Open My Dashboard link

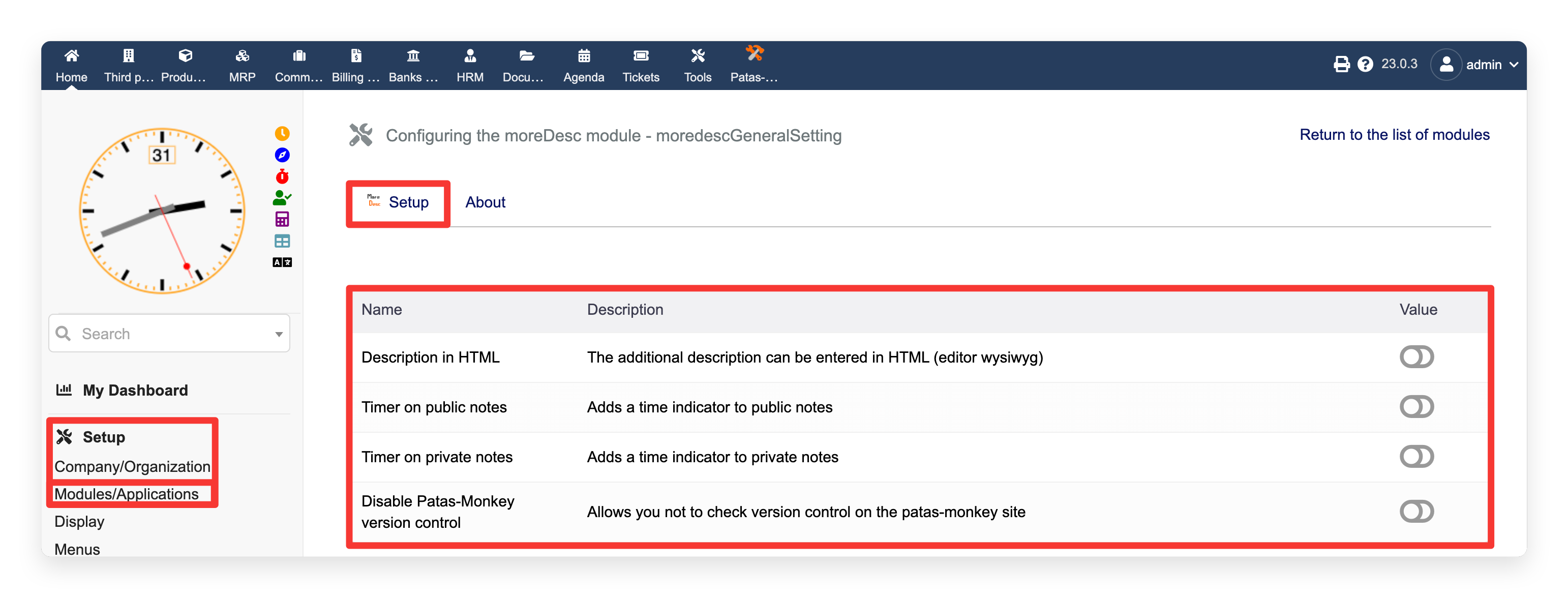point(135,391)
